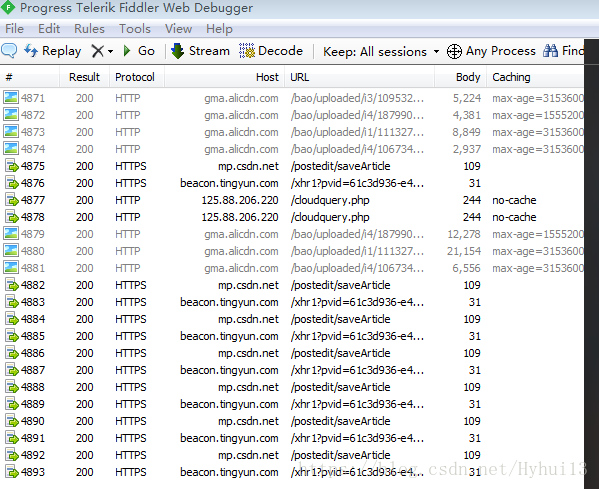Click the xhr1?pvid URL in session 4891
599x489 pixels.
[357, 438]
